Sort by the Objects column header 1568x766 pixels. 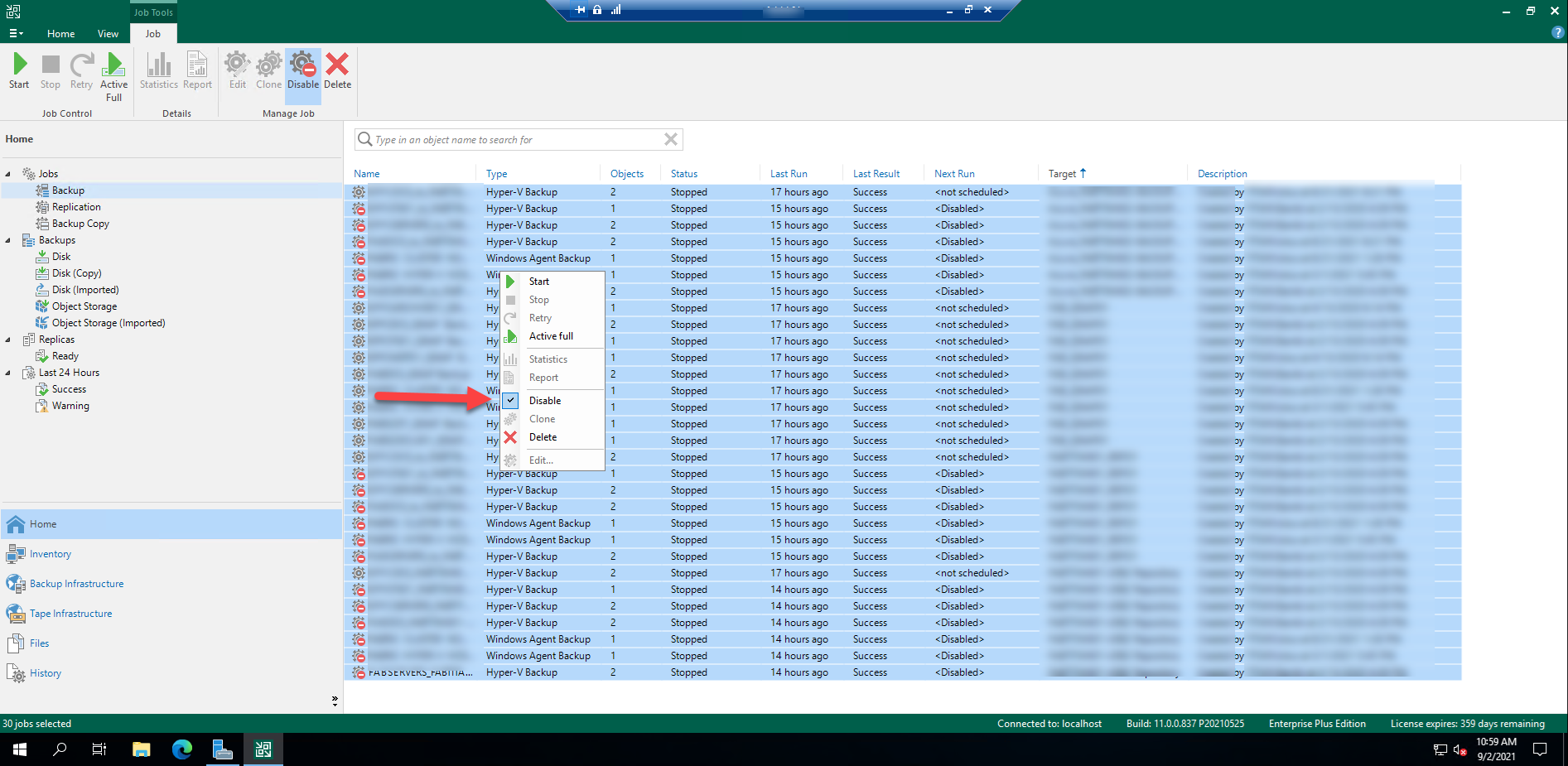(x=627, y=174)
